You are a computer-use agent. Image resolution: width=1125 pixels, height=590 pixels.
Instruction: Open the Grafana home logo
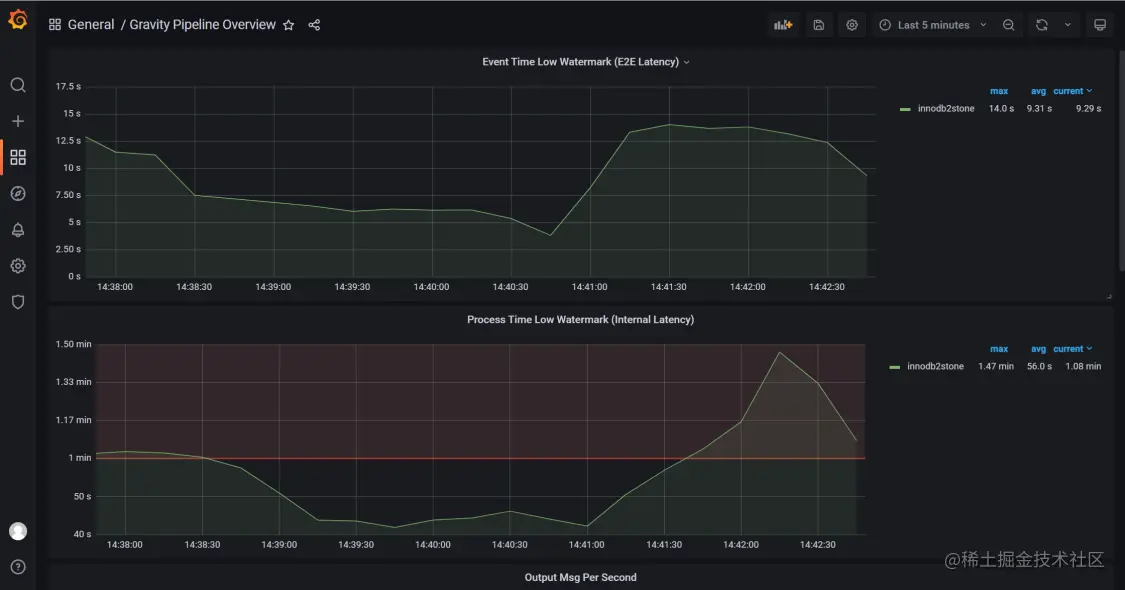18,19
